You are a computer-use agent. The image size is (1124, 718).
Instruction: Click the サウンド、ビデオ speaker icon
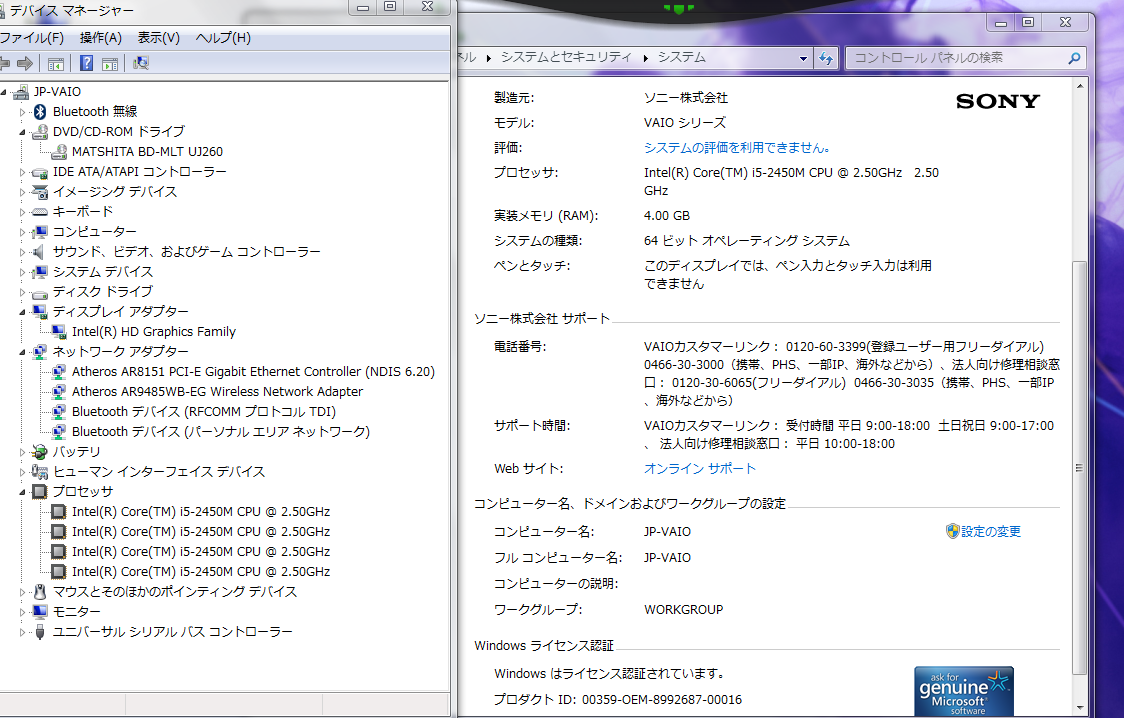click(40, 252)
